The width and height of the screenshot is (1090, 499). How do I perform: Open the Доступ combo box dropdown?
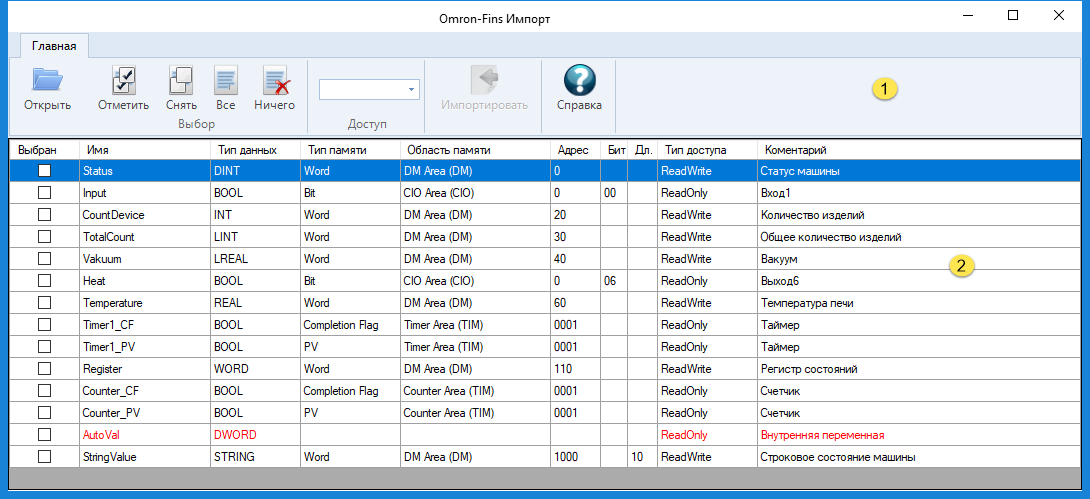click(x=411, y=90)
